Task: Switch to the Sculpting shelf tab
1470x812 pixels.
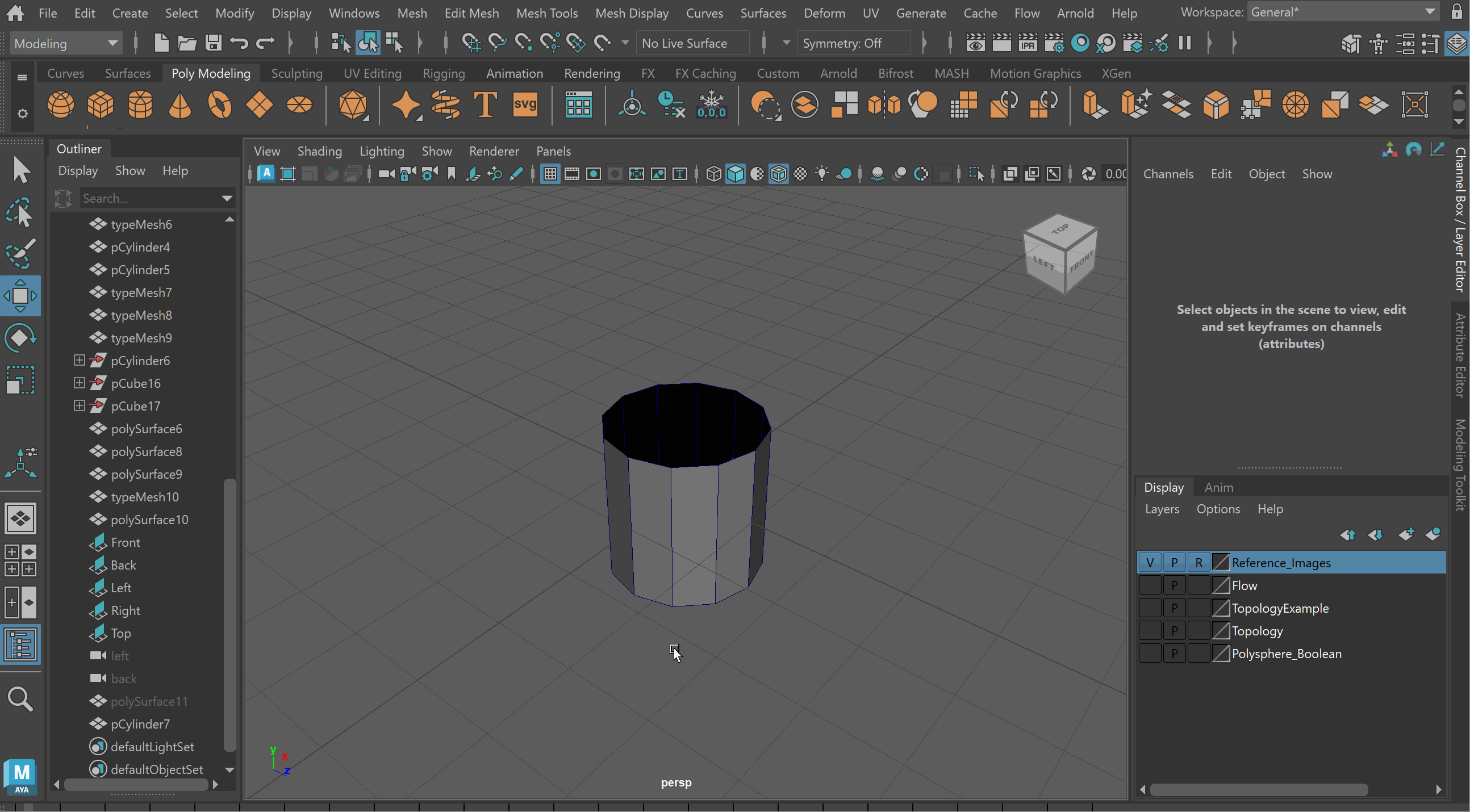Action: point(296,73)
